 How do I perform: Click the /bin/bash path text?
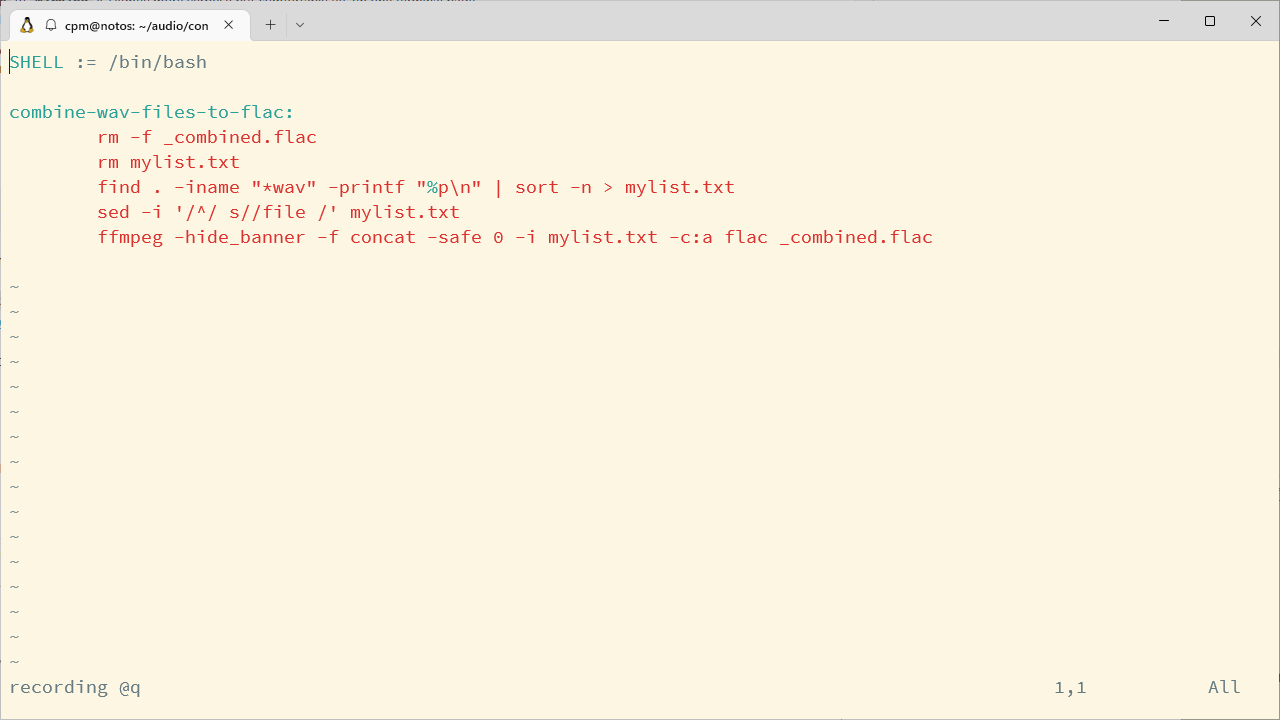158,62
